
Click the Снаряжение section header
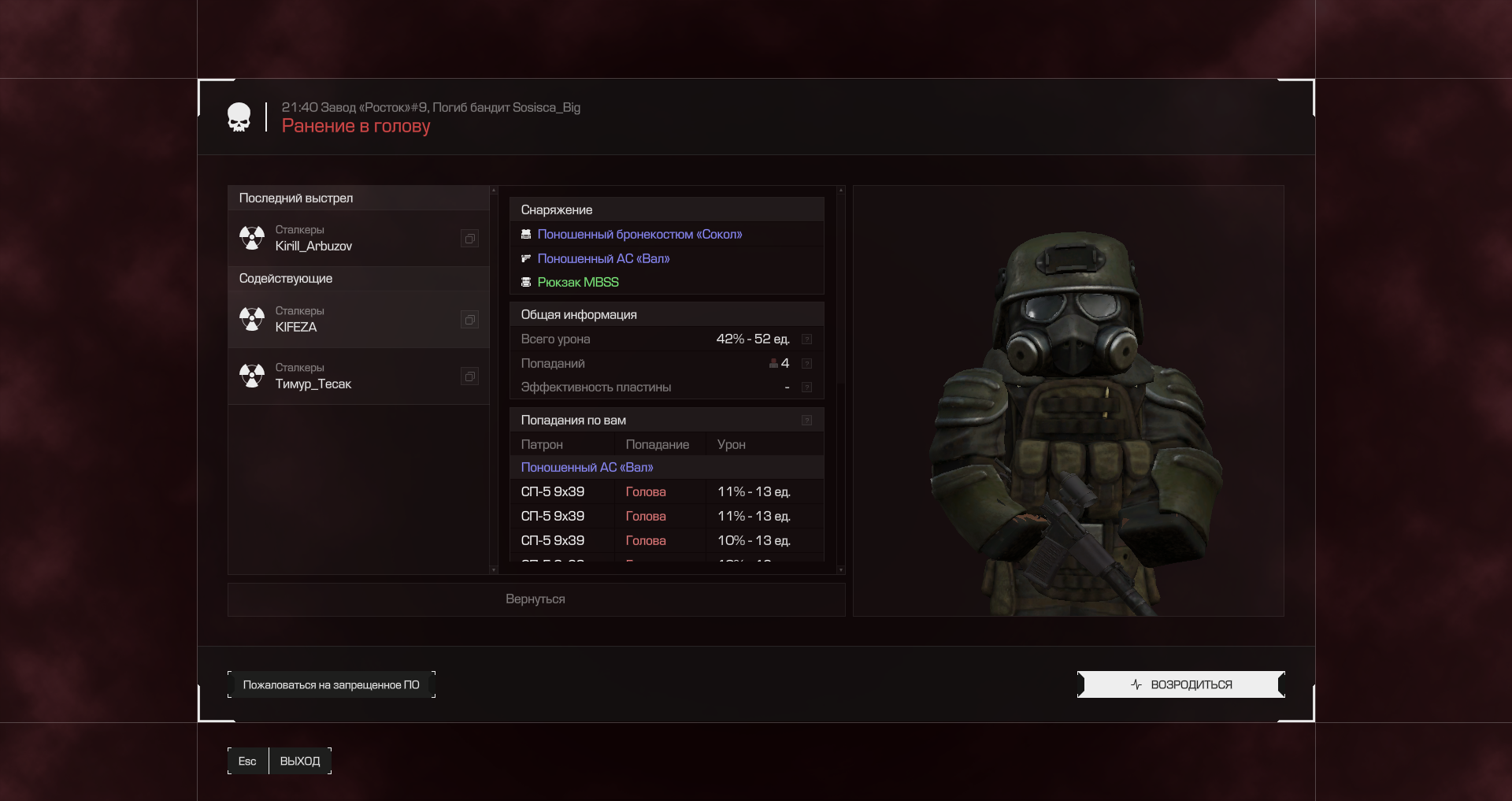point(666,210)
